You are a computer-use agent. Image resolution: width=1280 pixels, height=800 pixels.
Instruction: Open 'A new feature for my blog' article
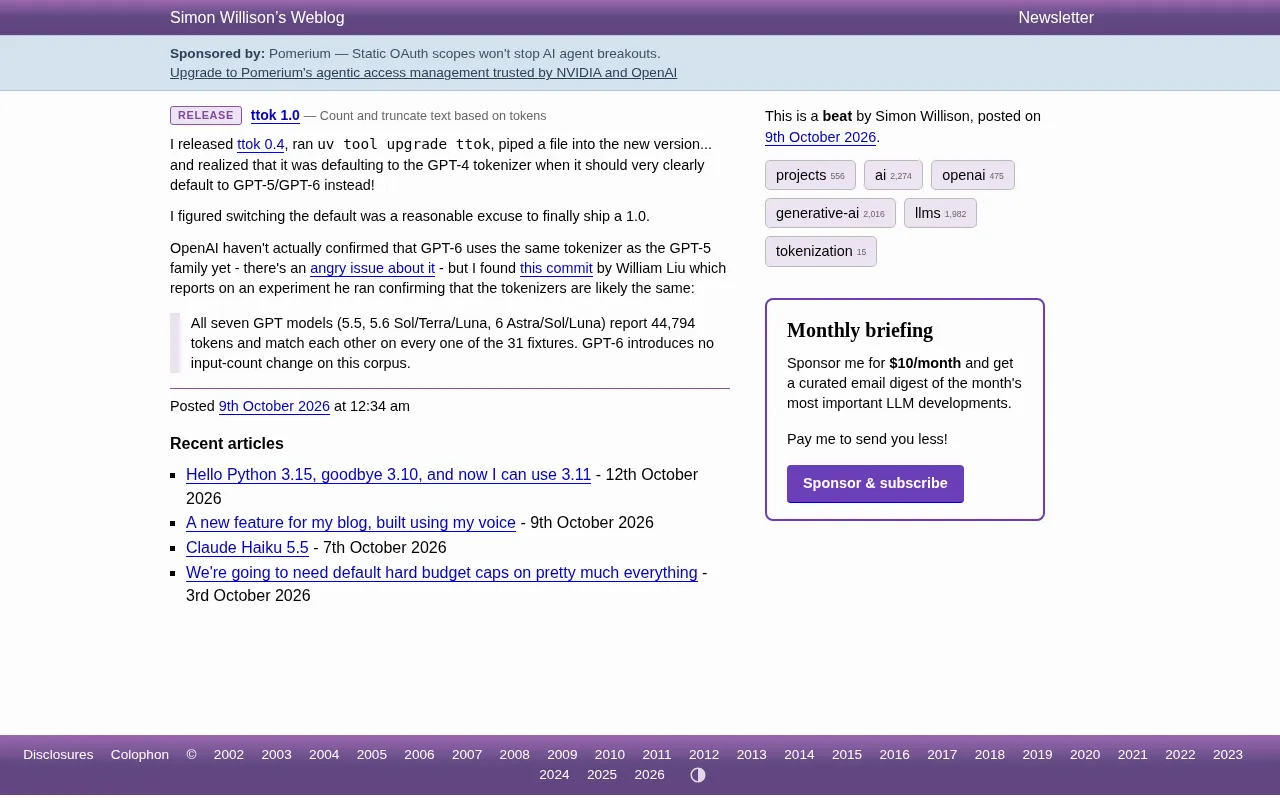coord(351,523)
